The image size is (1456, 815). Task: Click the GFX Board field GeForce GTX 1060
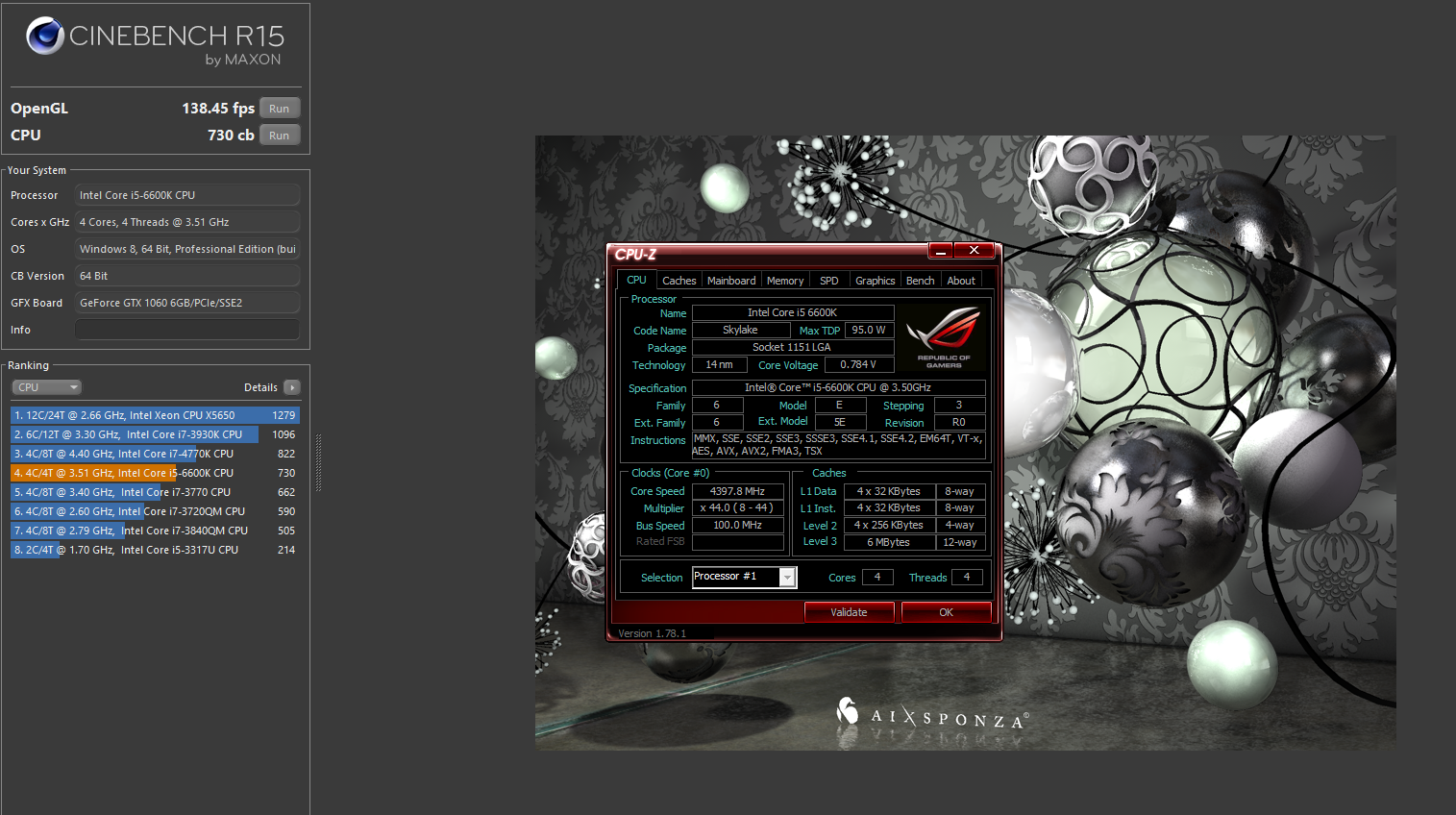pos(187,303)
